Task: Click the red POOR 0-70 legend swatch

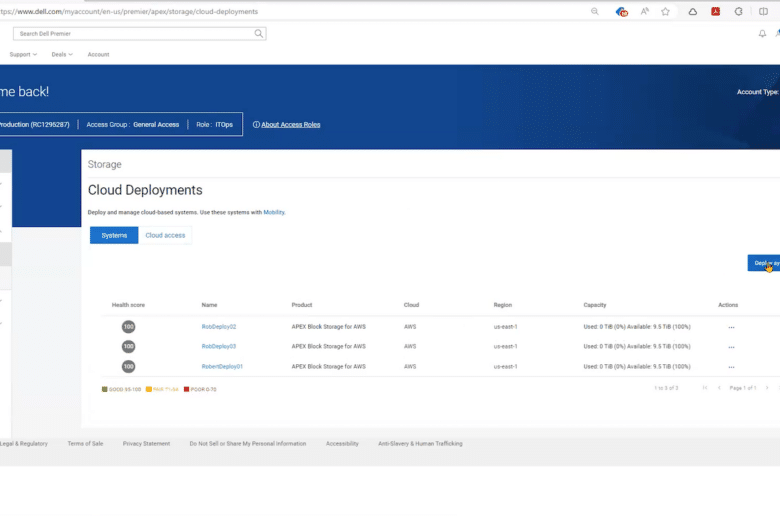Action: coord(187,389)
